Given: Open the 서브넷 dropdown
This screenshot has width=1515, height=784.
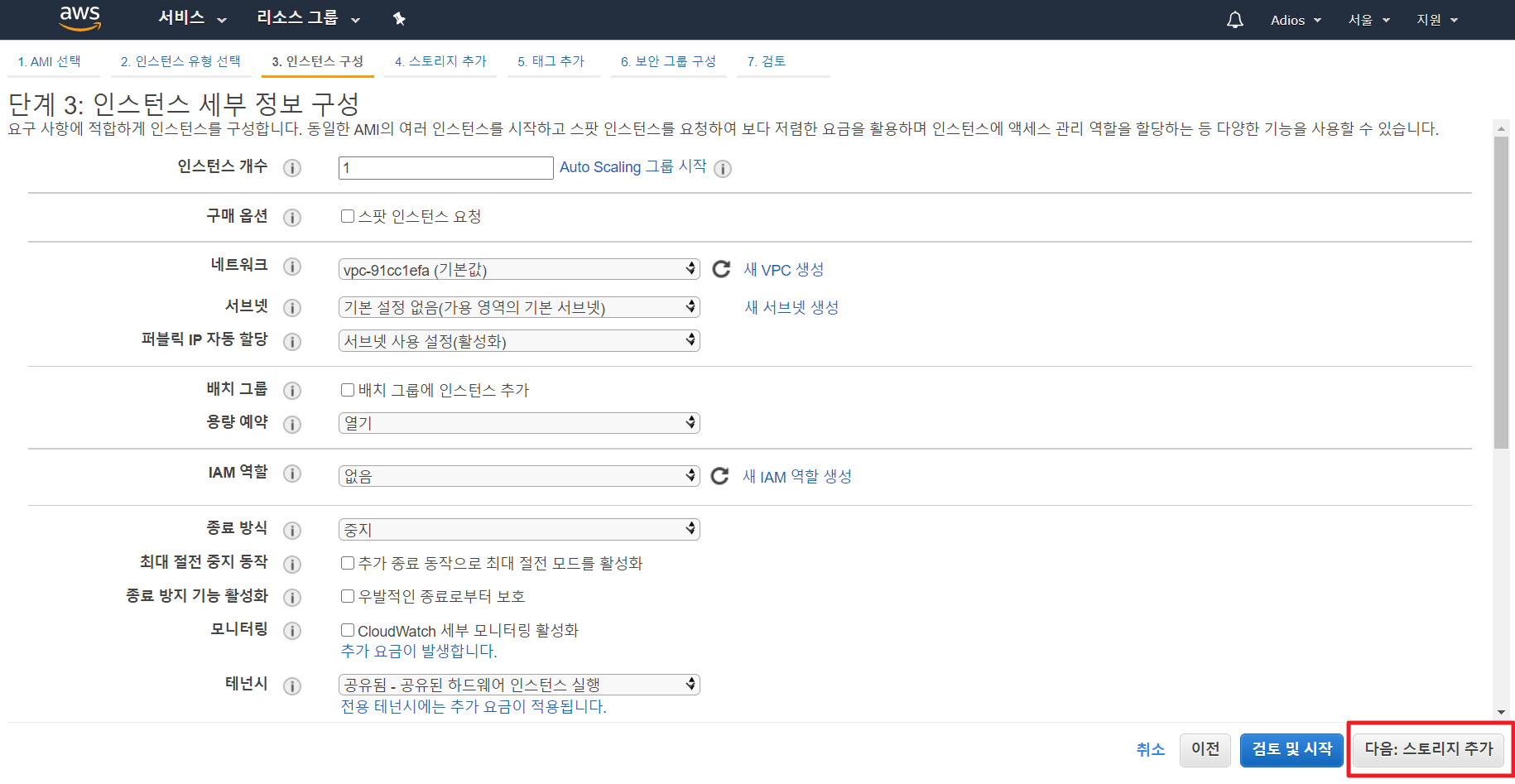Looking at the screenshot, I should point(519,307).
